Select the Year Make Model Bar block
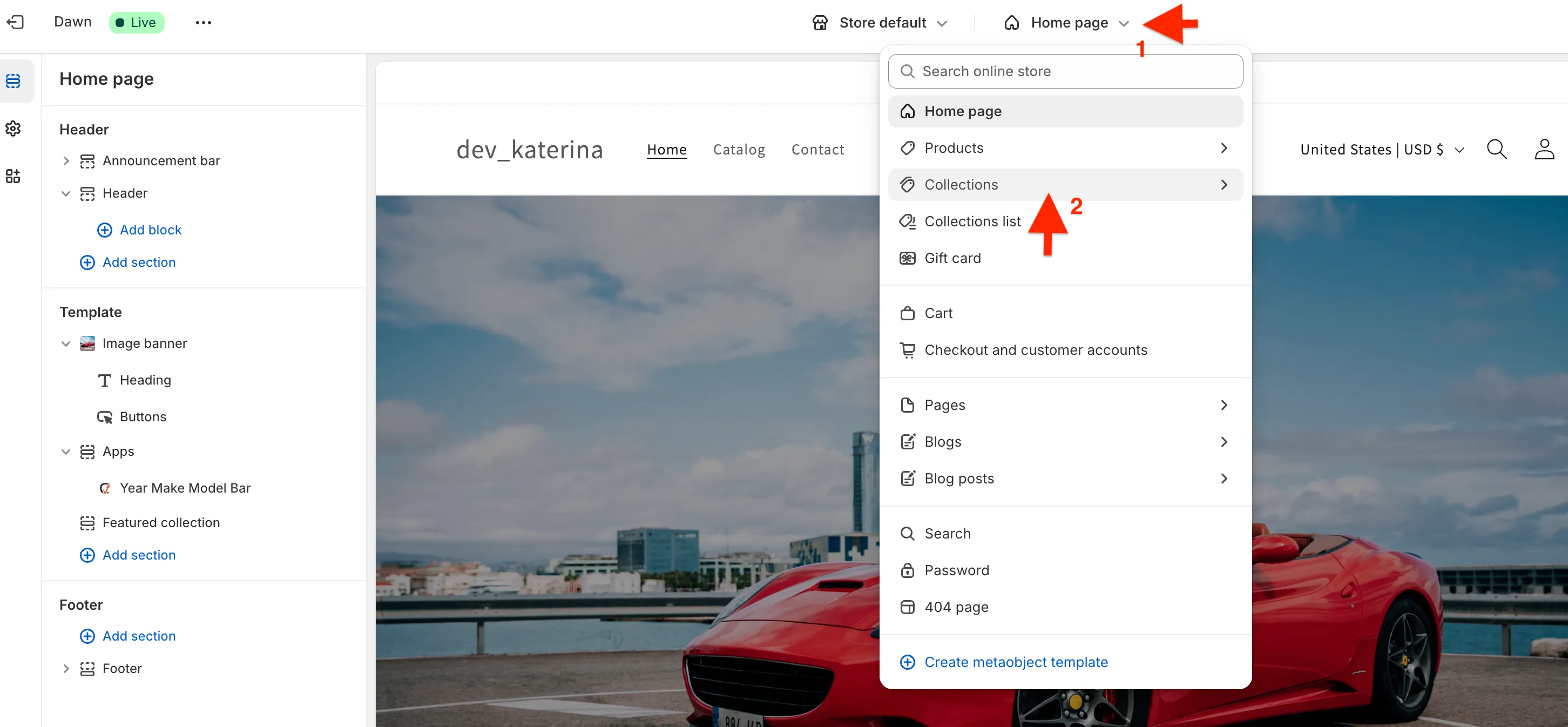 185,488
